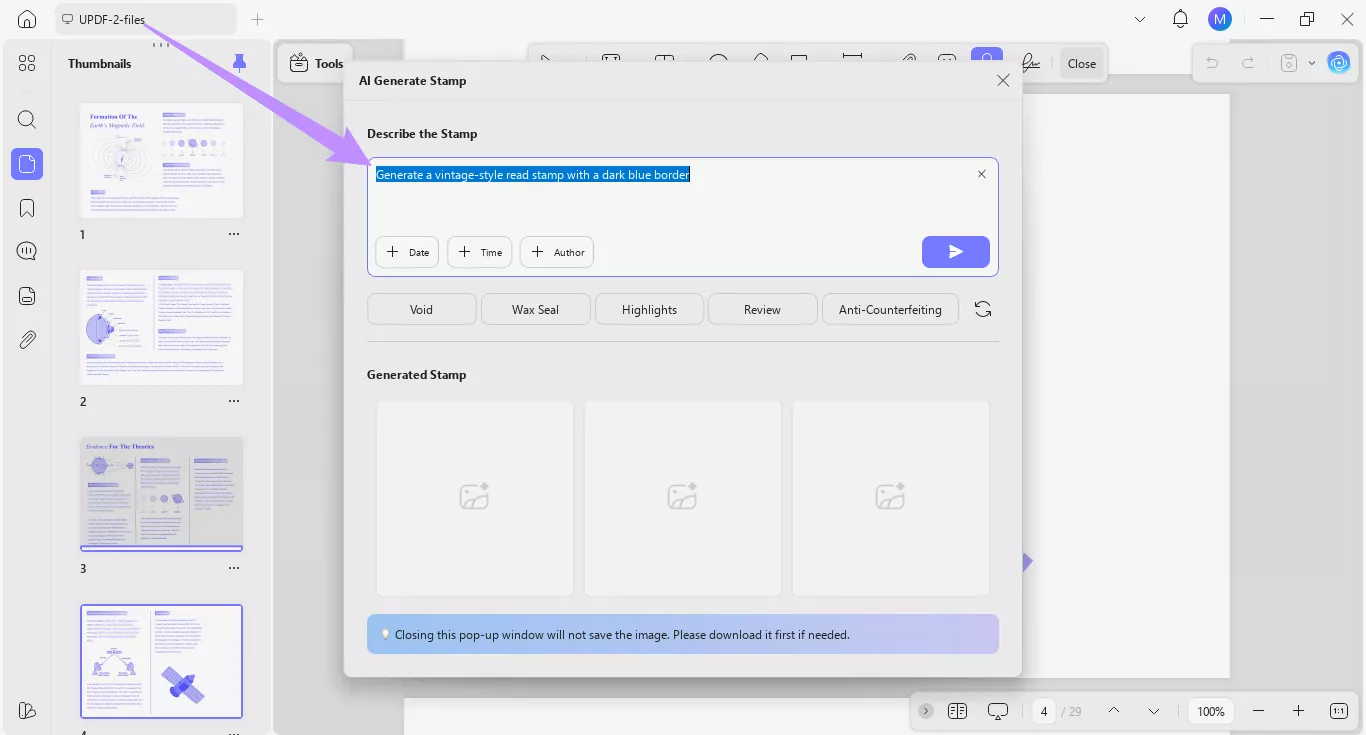The height and width of the screenshot is (735, 1366).
Task: Click the current page number field
Action: coord(1044,711)
